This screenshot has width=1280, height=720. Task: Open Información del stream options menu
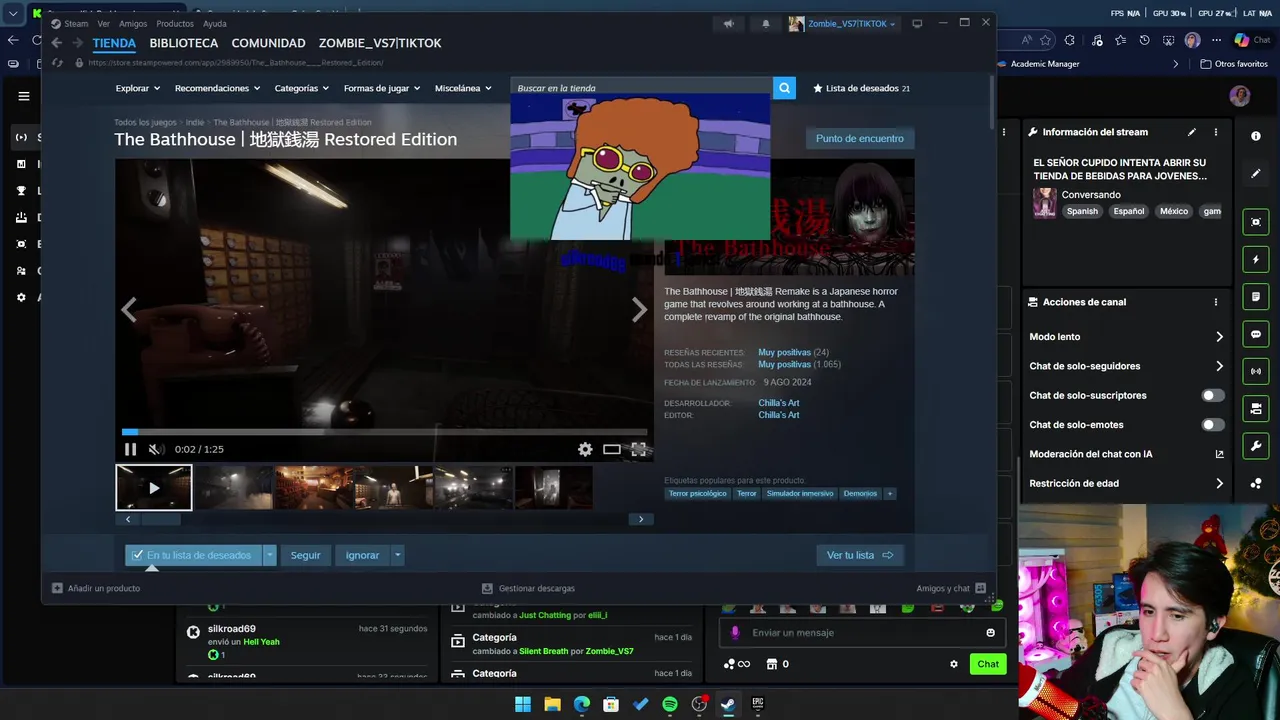[x=1216, y=132]
